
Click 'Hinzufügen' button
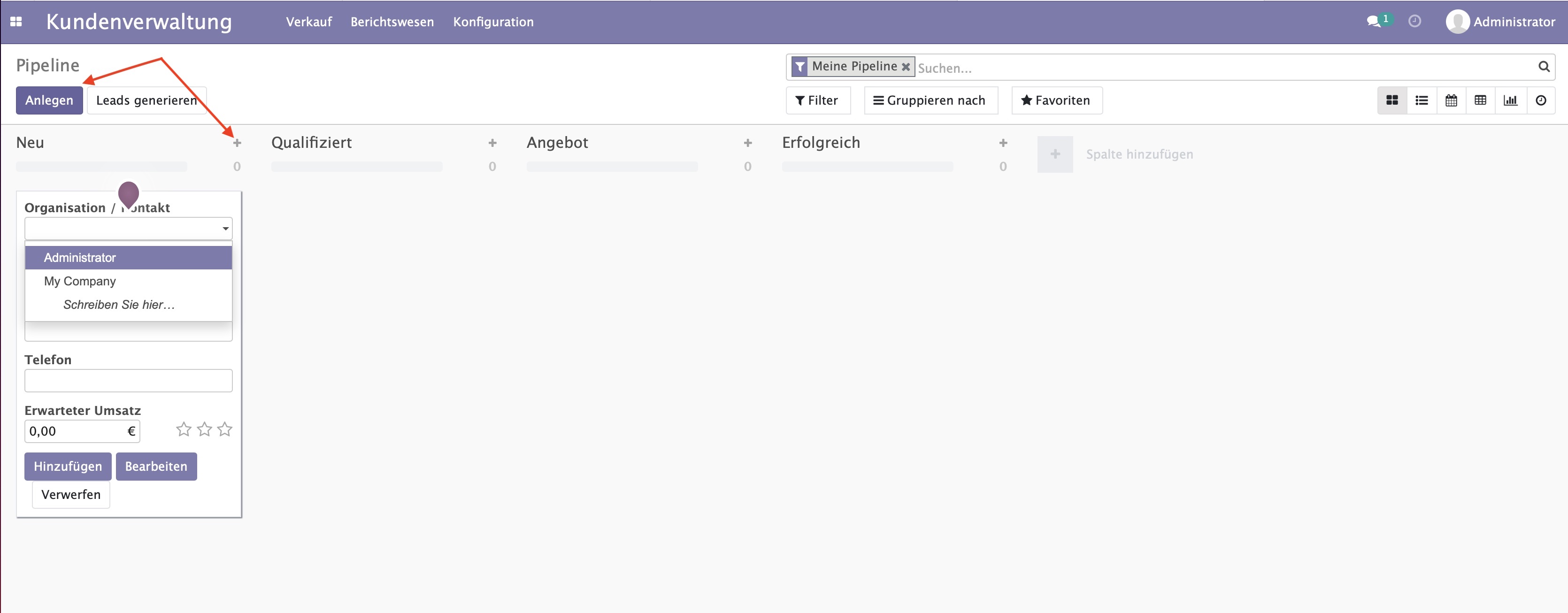(x=67, y=465)
